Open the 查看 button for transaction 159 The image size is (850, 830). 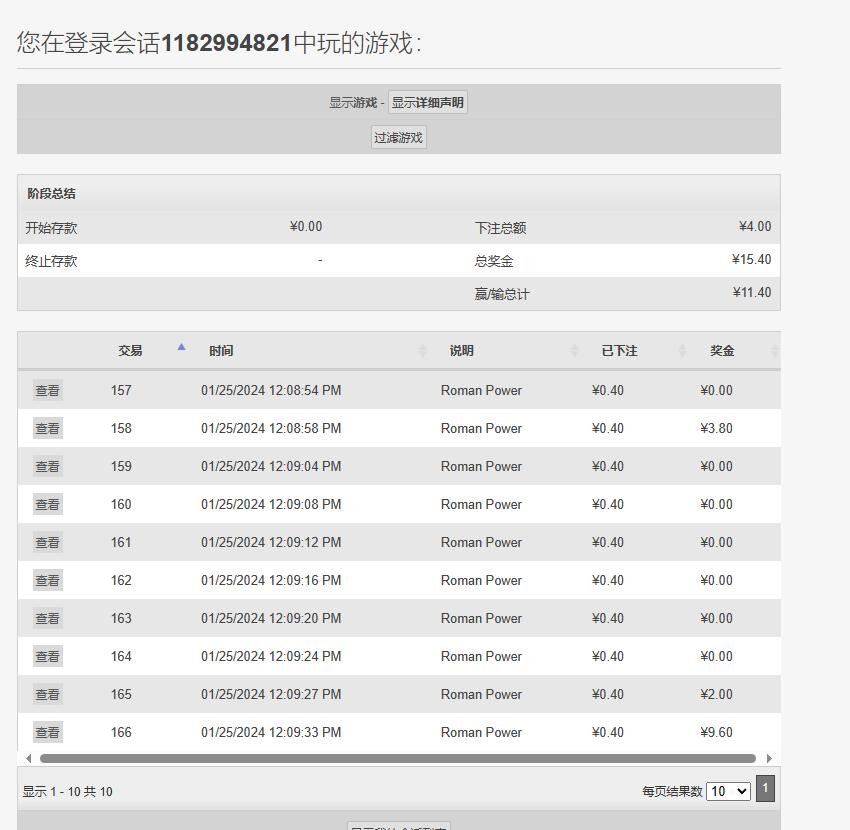[x=48, y=466]
